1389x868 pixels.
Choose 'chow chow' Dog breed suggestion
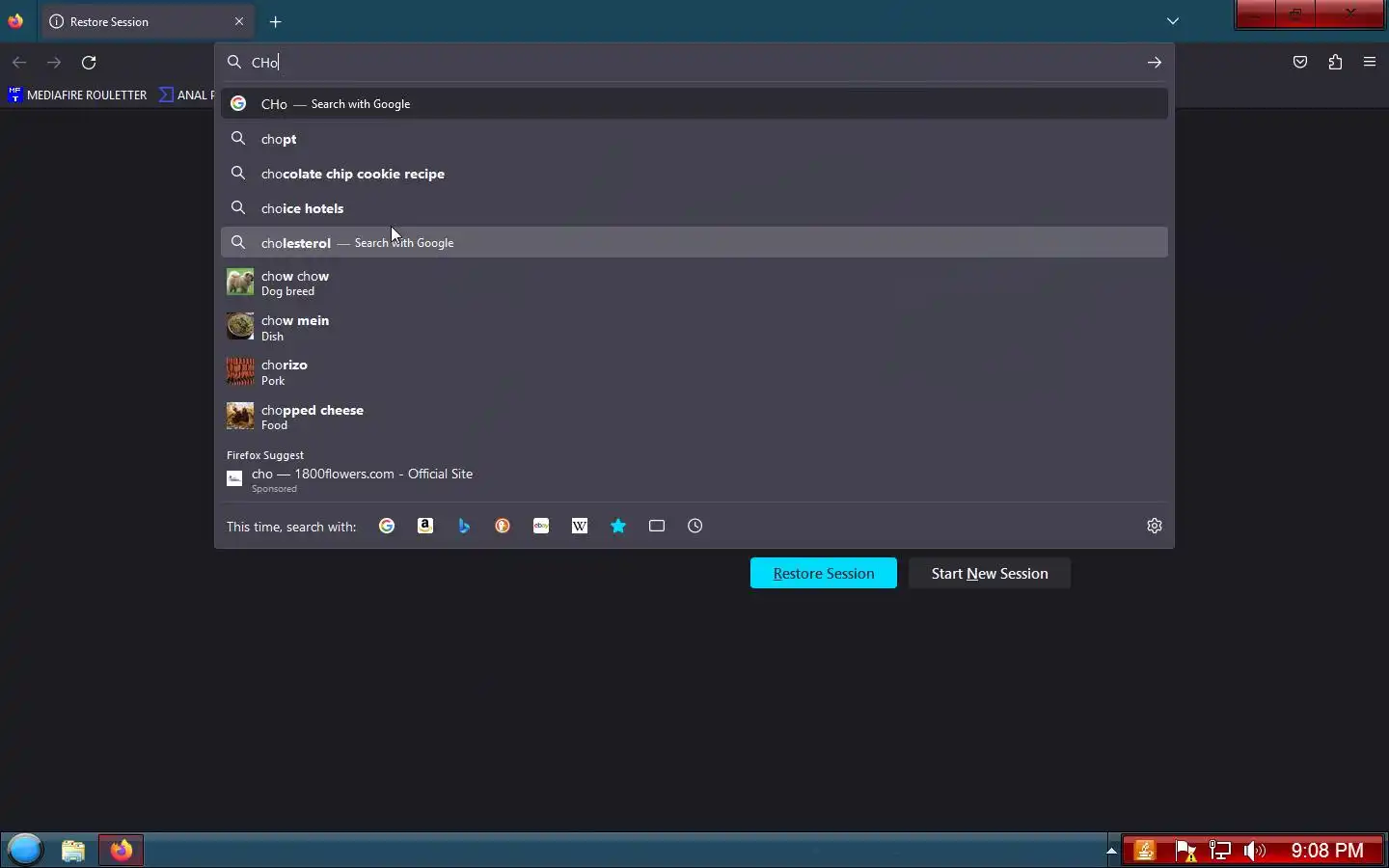point(694,283)
